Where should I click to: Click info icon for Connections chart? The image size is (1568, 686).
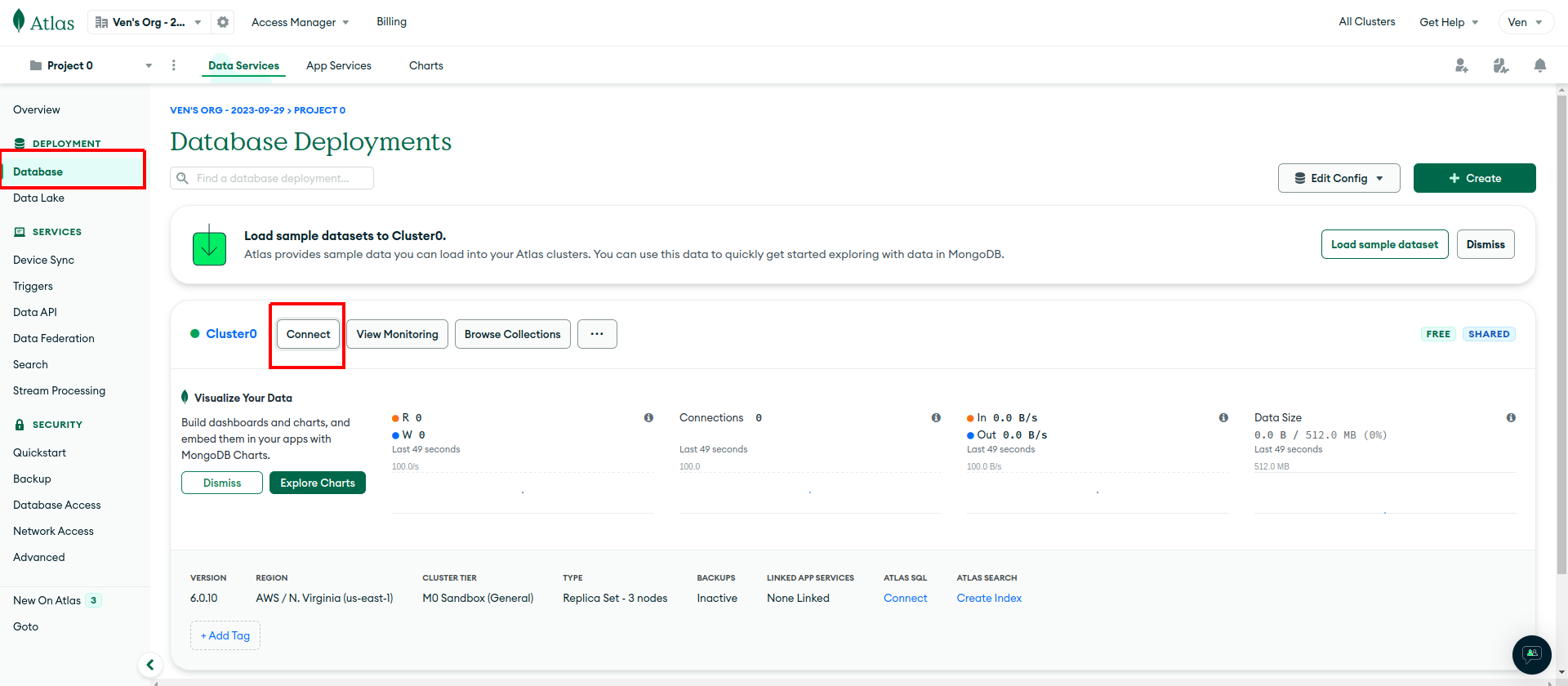point(936,417)
